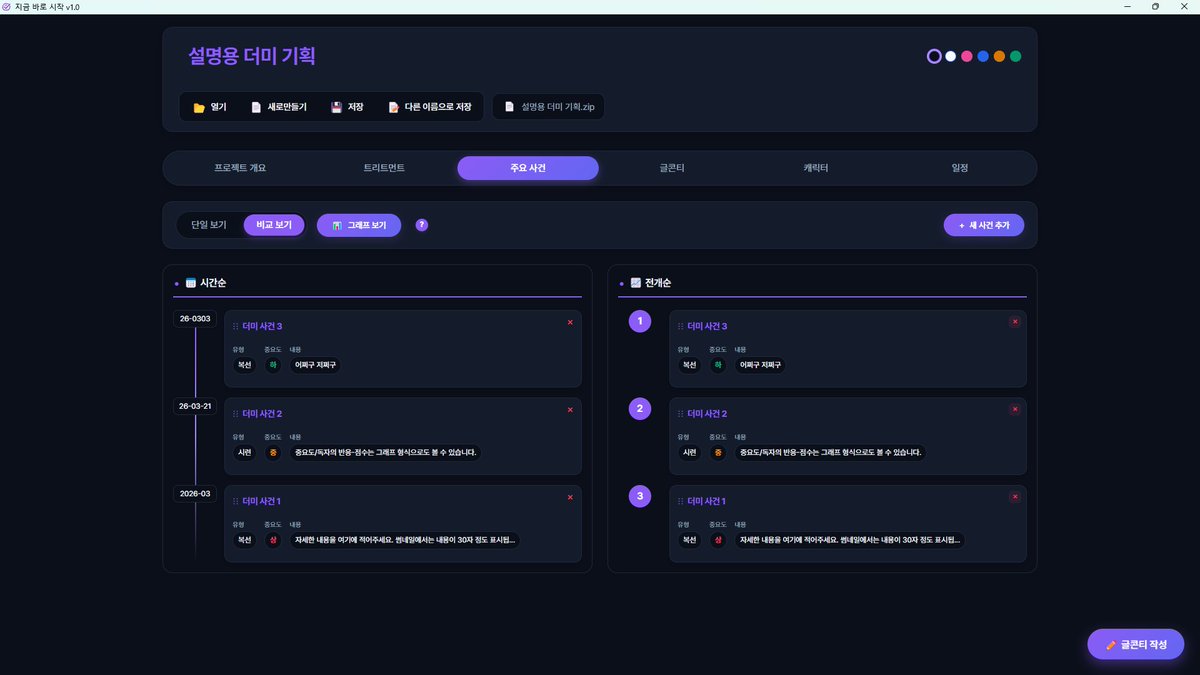
Task: Delete 더미 사건 3 in the 시간순 panel
Action: click(570, 322)
